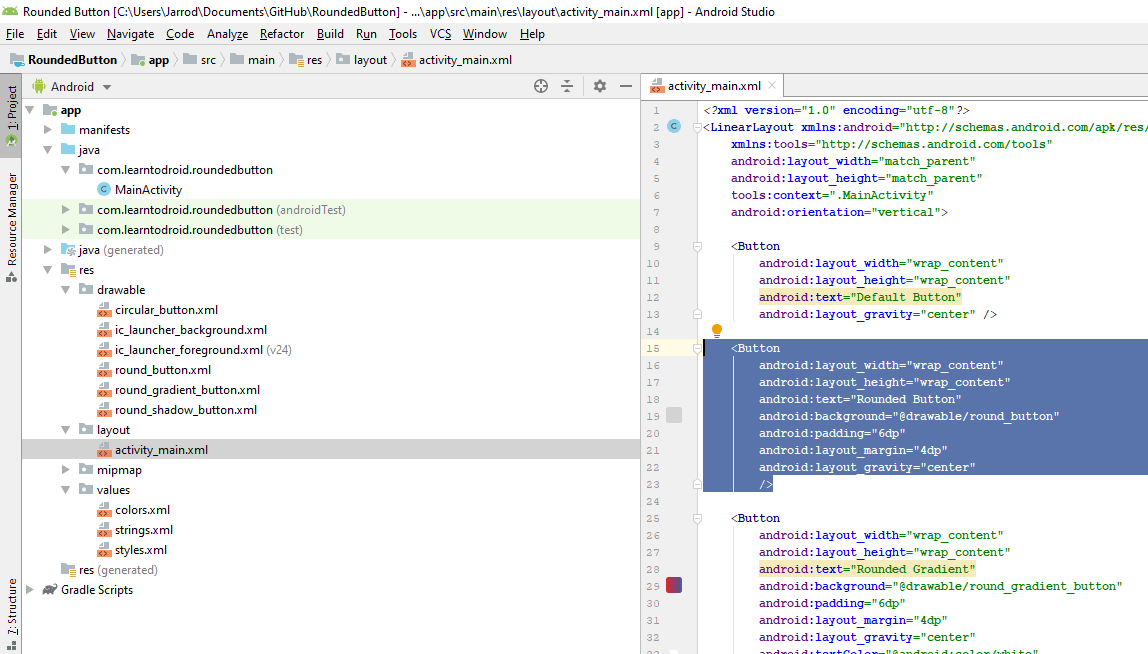Image resolution: width=1148 pixels, height=654 pixels.
Task: Click the collapse all icon in Project panel
Action: click(567, 86)
